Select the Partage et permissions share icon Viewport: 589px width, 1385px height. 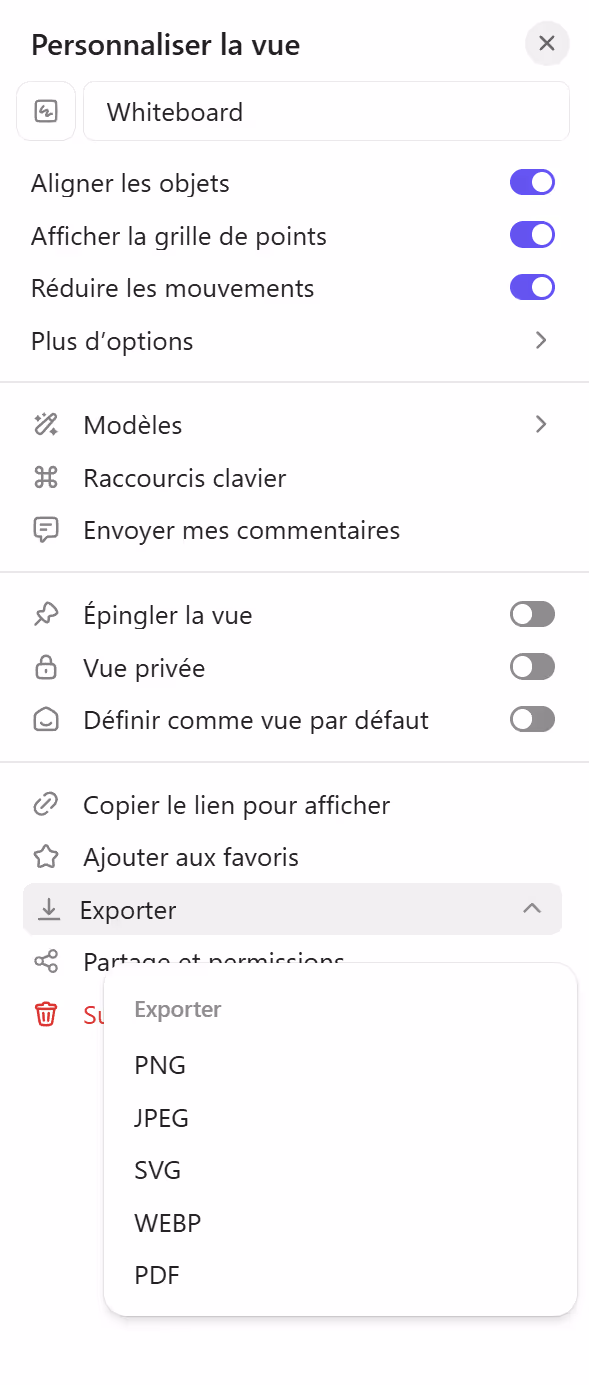tap(45, 960)
